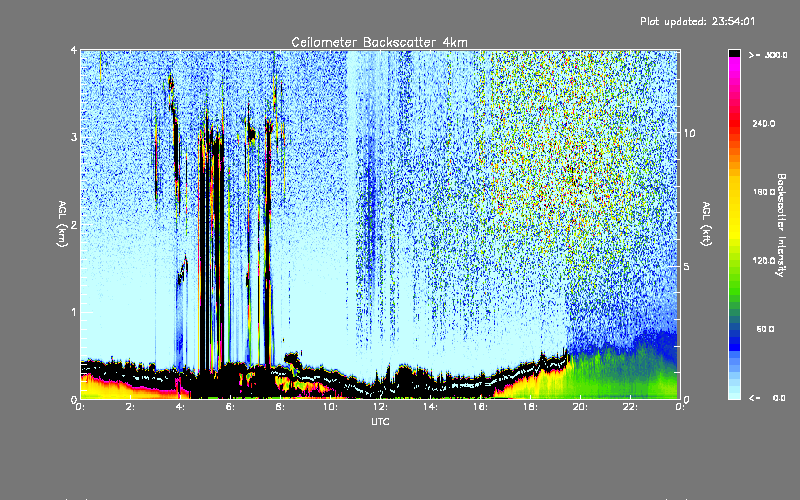Click the colorbar maximum label '>= 300.0'

pyautogui.click(x=768, y=55)
